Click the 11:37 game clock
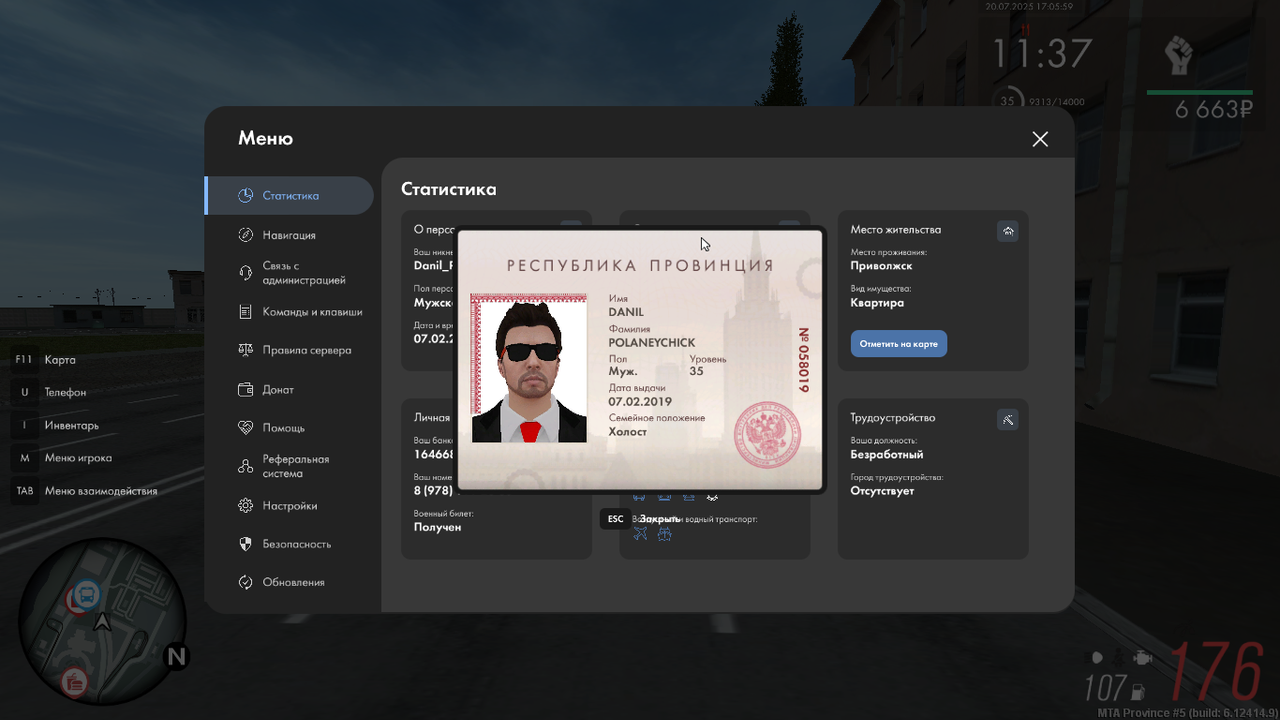 pyautogui.click(x=1041, y=54)
